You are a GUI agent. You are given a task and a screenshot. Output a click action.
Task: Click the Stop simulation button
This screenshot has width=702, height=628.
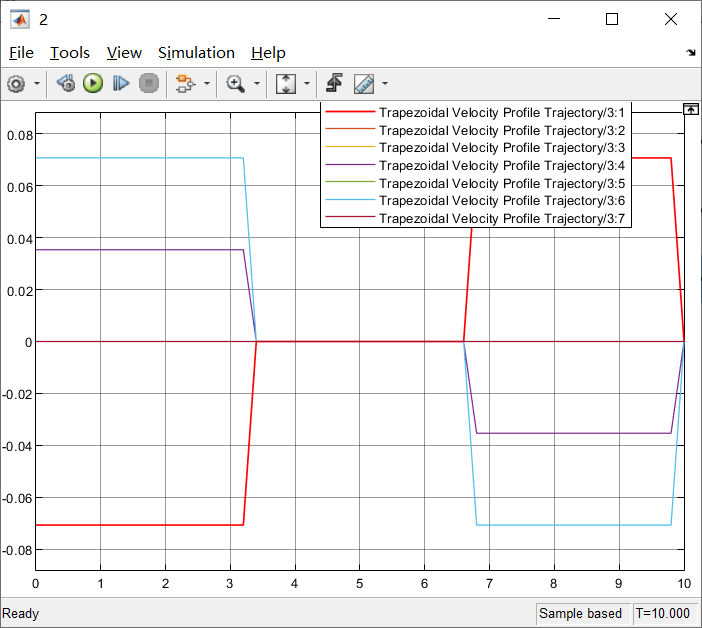[x=149, y=84]
